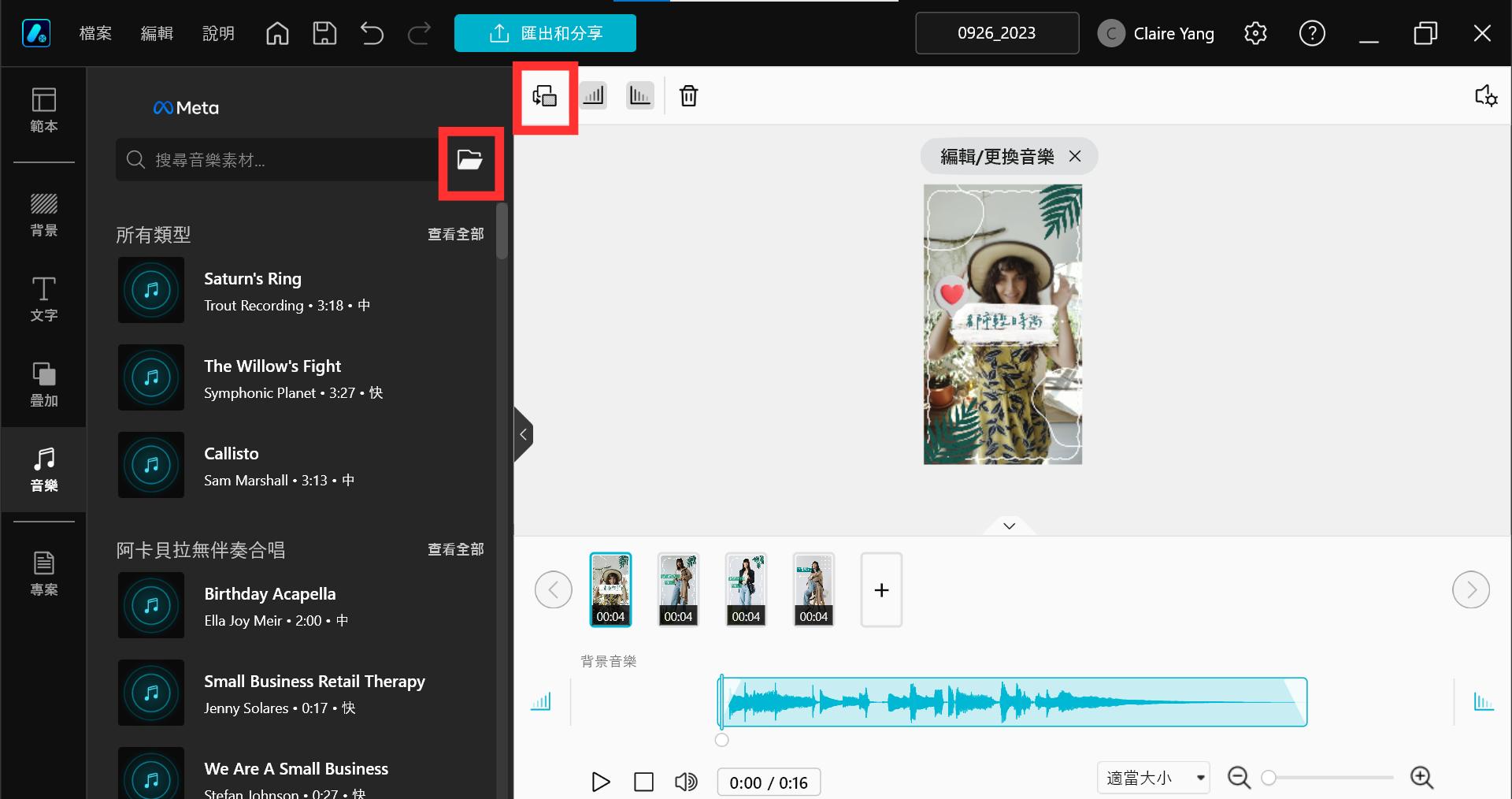Collapse the preview area with the down chevron
The image size is (1512, 799).
pyautogui.click(x=1008, y=526)
